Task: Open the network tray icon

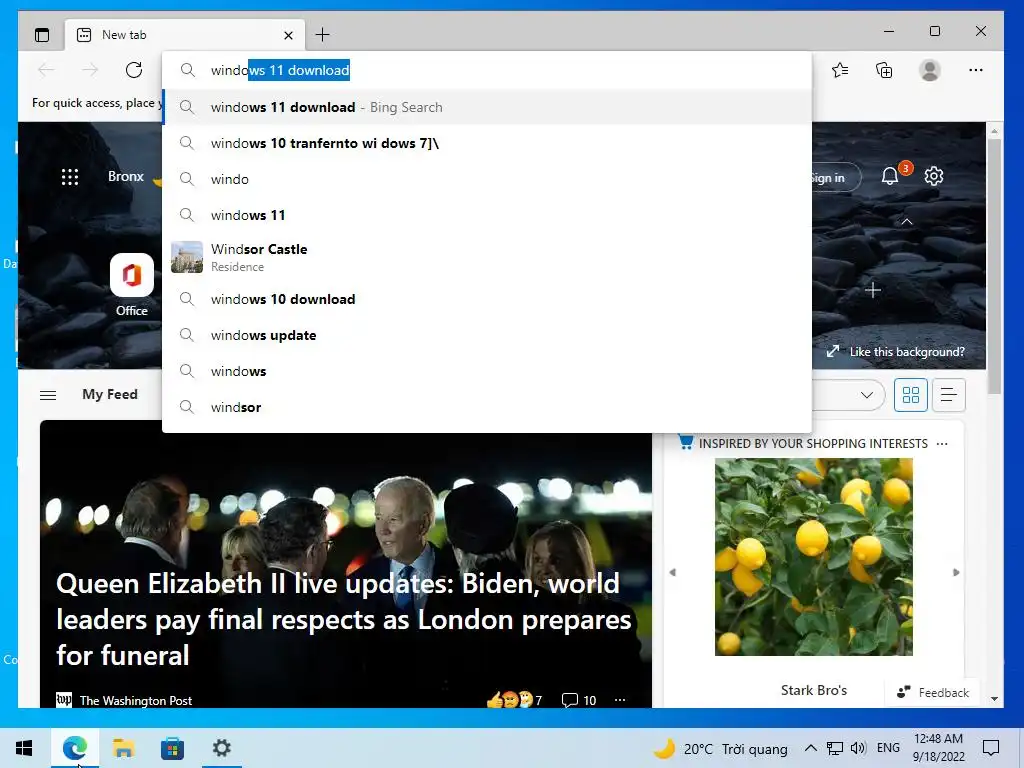Action: point(835,748)
